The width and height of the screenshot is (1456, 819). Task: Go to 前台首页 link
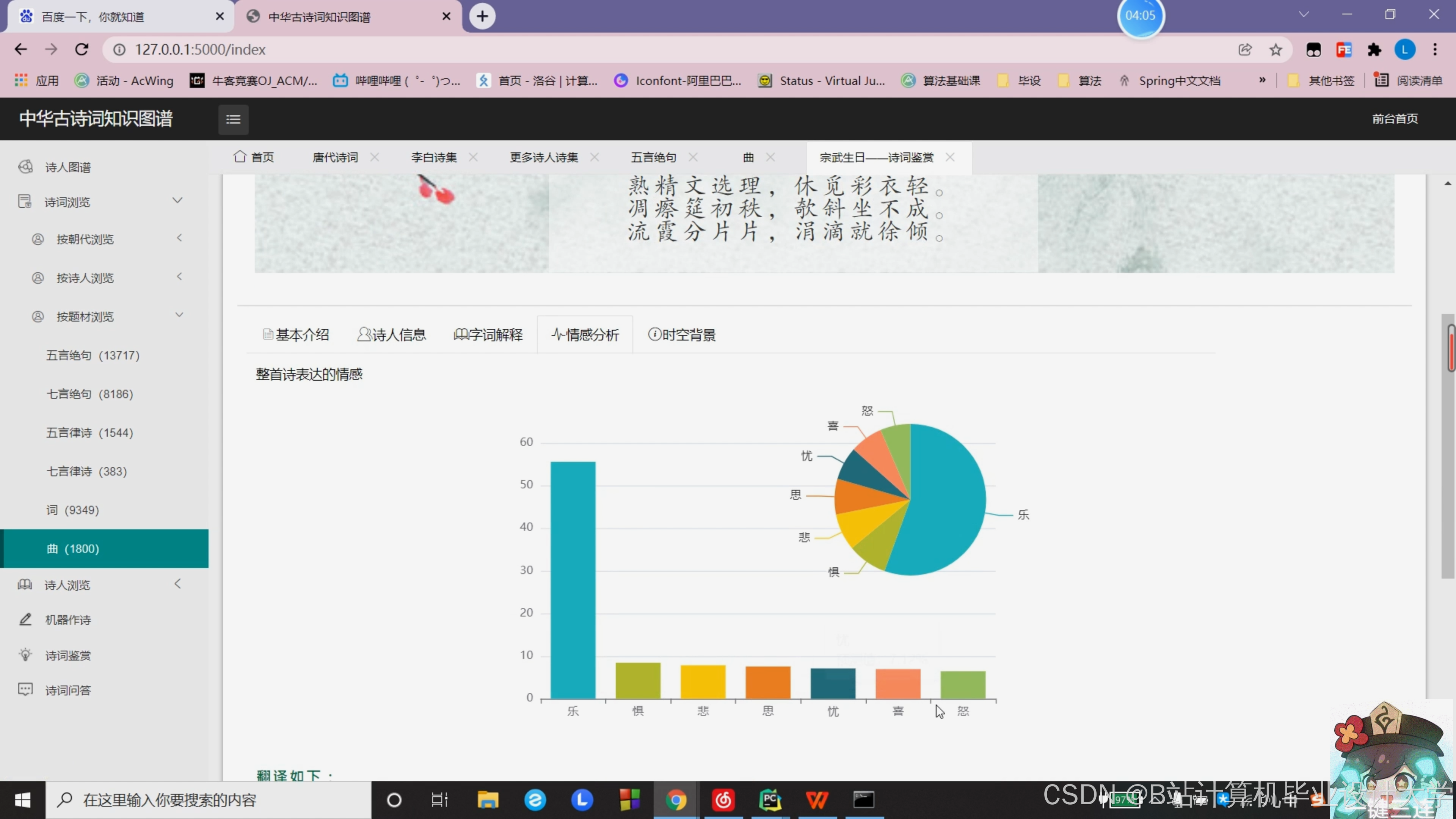(x=1395, y=119)
